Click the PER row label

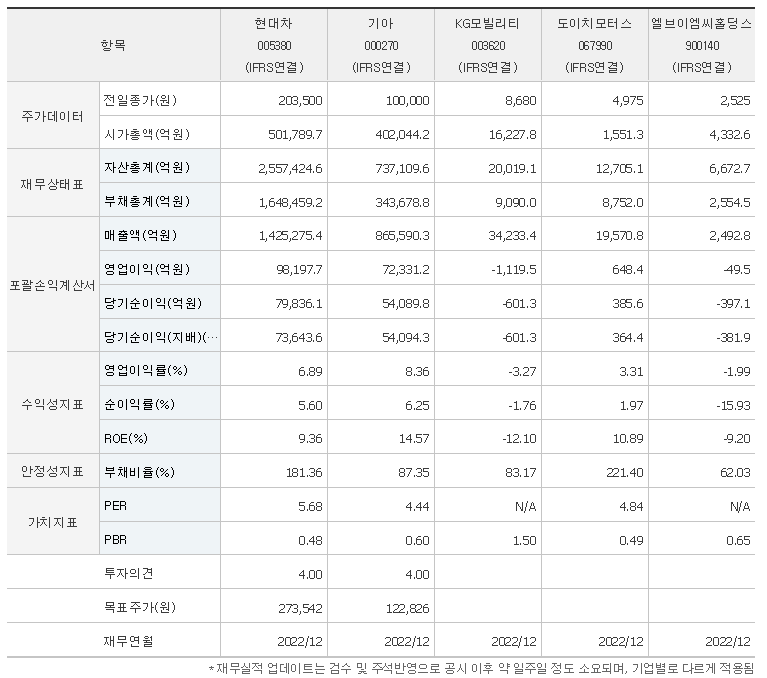(115, 505)
